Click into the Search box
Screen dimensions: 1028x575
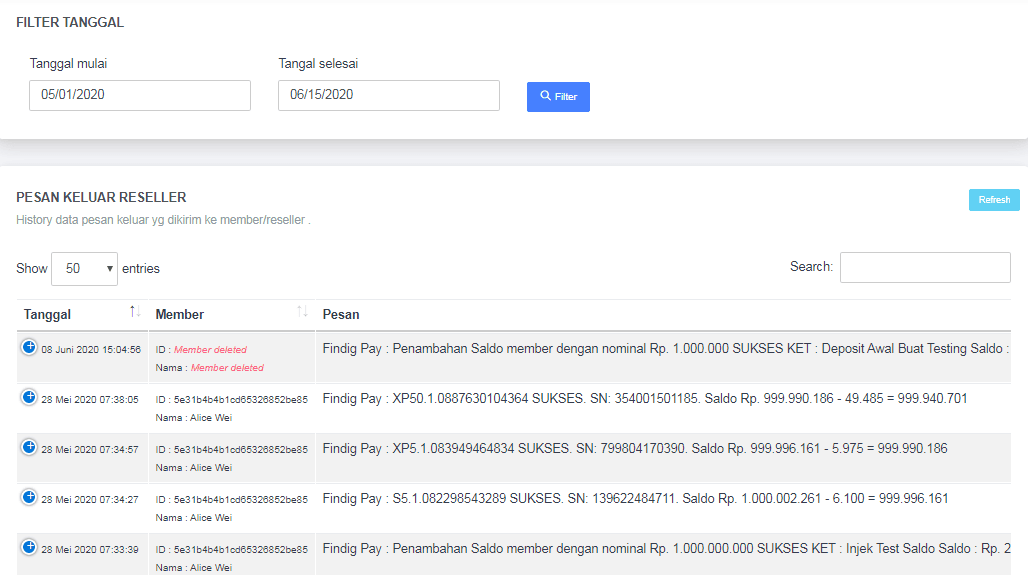coord(925,268)
